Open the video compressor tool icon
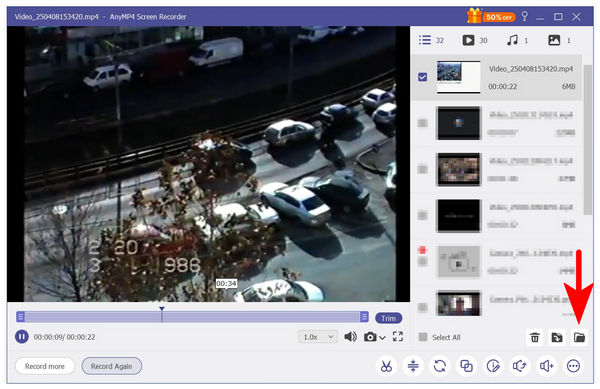The height and width of the screenshot is (389, 600). tap(413, 366)
